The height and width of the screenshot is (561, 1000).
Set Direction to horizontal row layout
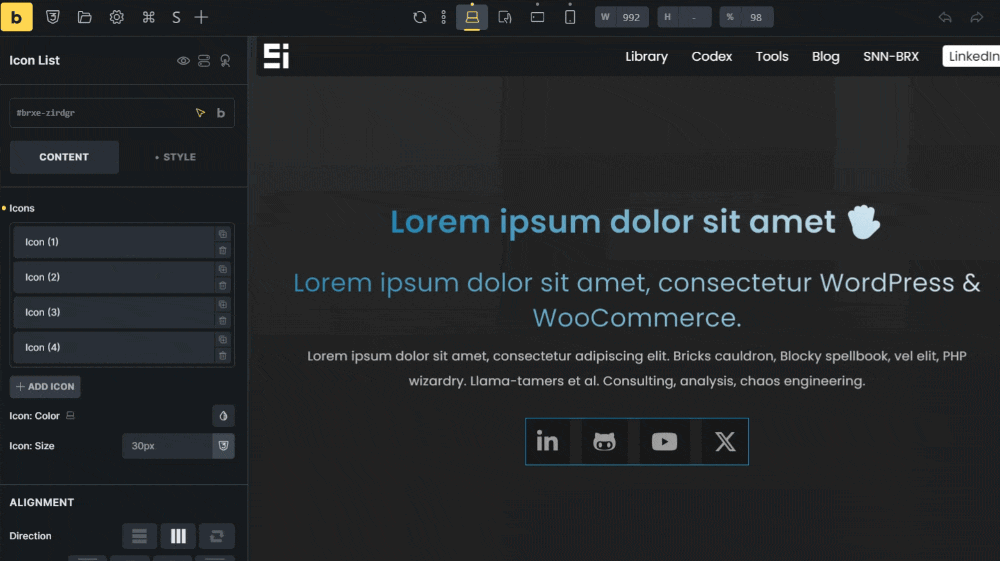pyautogui.click(x=178, y=536)
